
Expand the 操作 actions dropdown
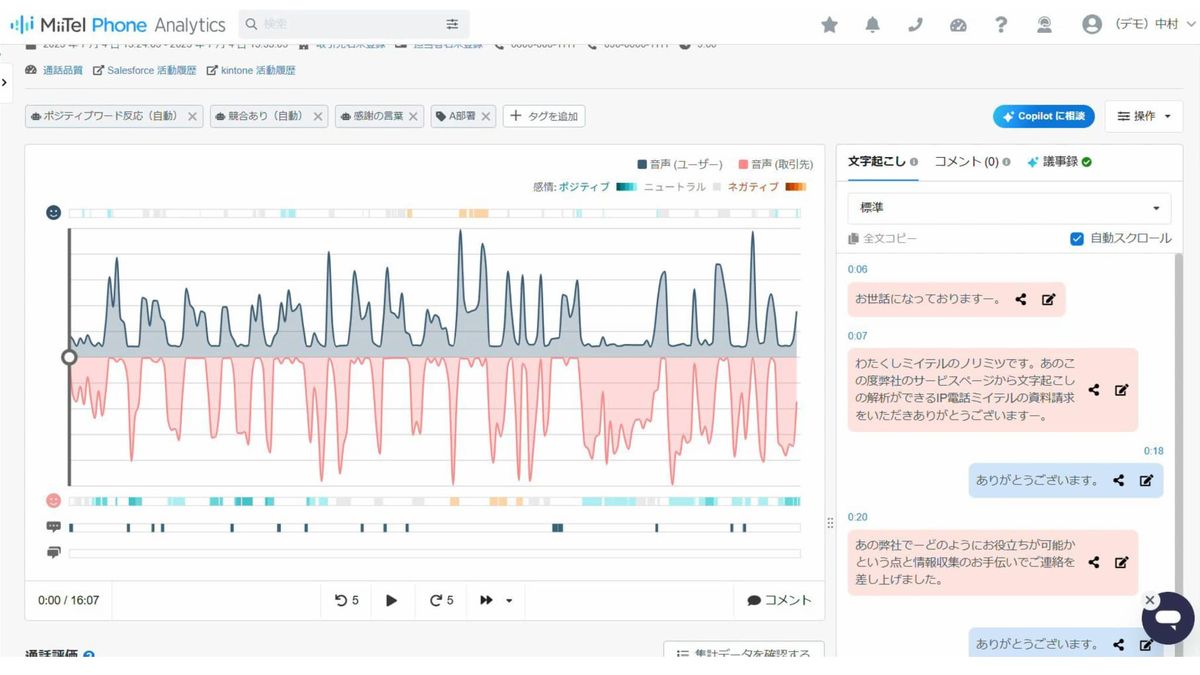pyautogui.click(x=1143, y=116)
